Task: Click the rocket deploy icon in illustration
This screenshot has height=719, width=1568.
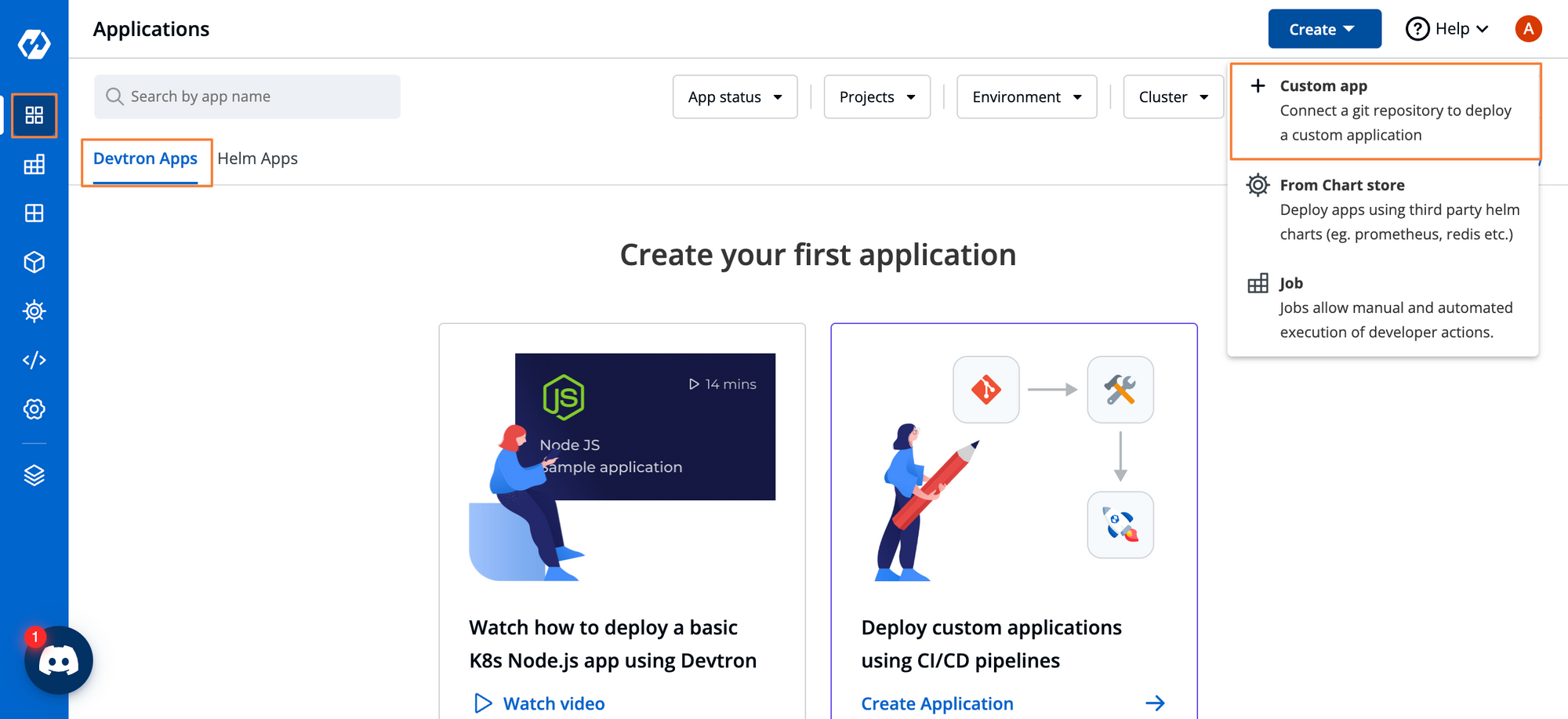Action: click(1120, 525)
